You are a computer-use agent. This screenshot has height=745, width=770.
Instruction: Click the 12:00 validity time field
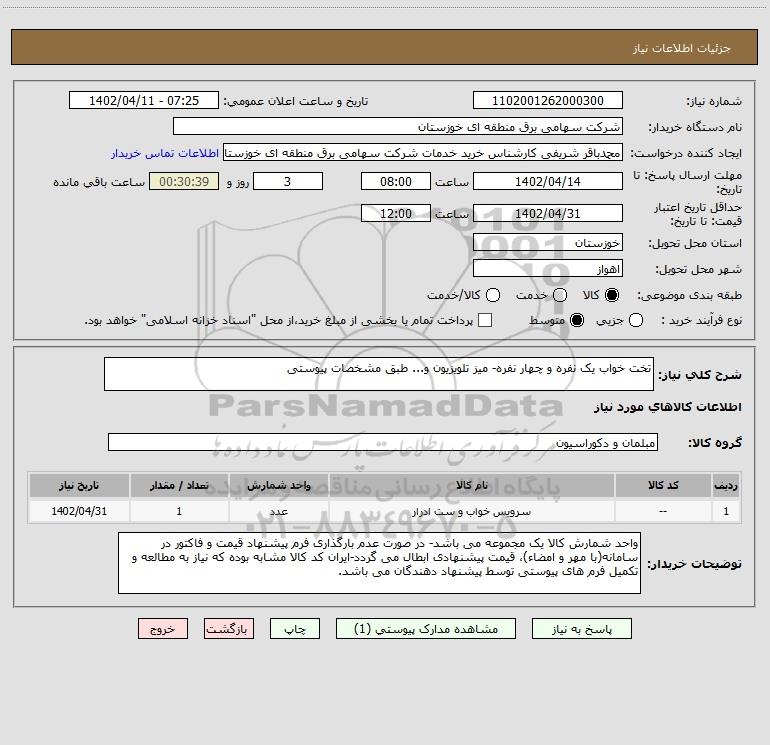point(396,214)
